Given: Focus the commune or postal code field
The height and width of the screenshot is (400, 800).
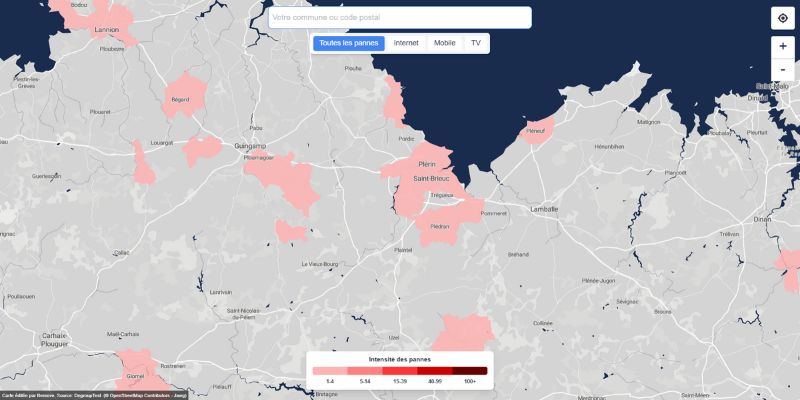Looking at the screenshot, I should (399, 17).
